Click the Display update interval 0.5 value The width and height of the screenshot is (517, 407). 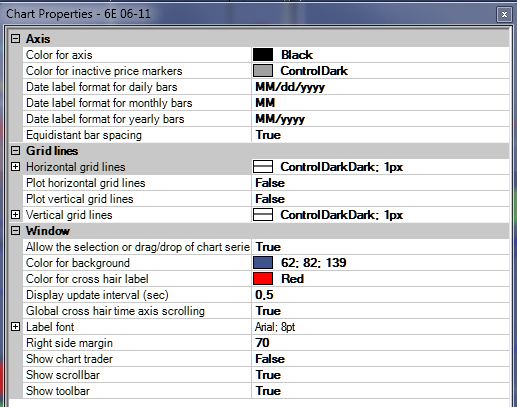tap(264, 295)
